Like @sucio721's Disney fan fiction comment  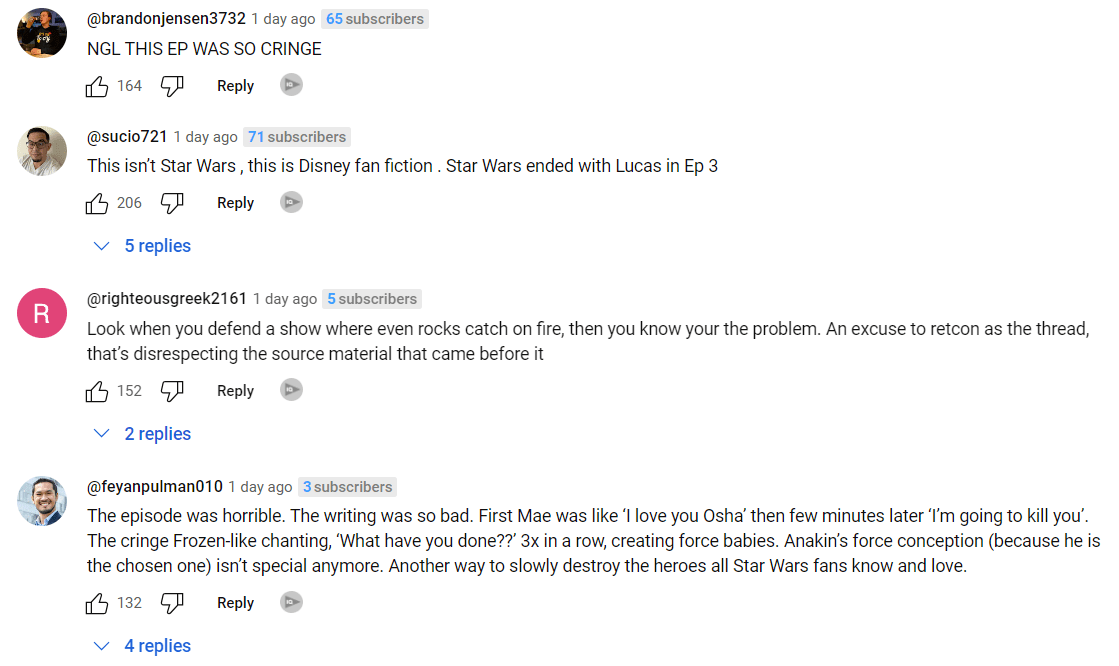point(97,204)
